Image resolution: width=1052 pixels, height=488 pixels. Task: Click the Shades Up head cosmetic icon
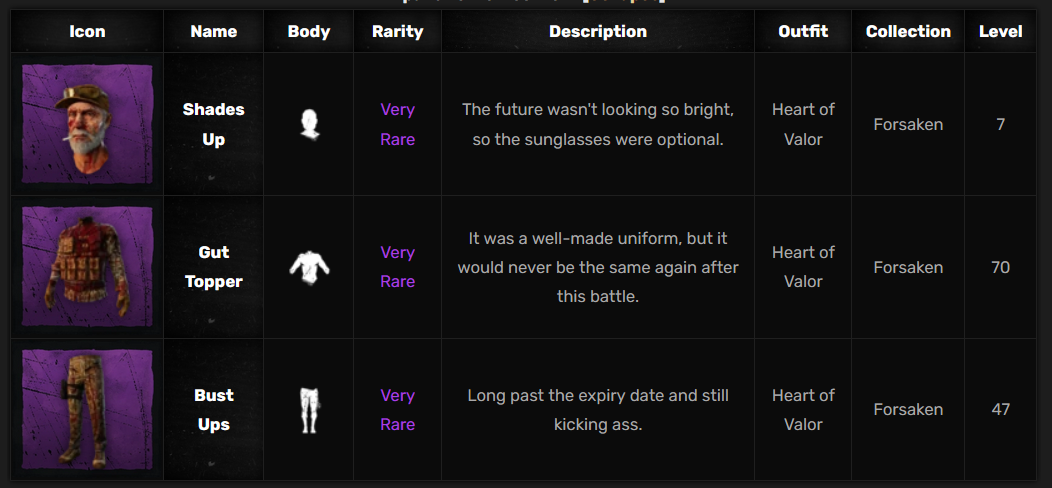pyautogui.click(x=87, y=124)
